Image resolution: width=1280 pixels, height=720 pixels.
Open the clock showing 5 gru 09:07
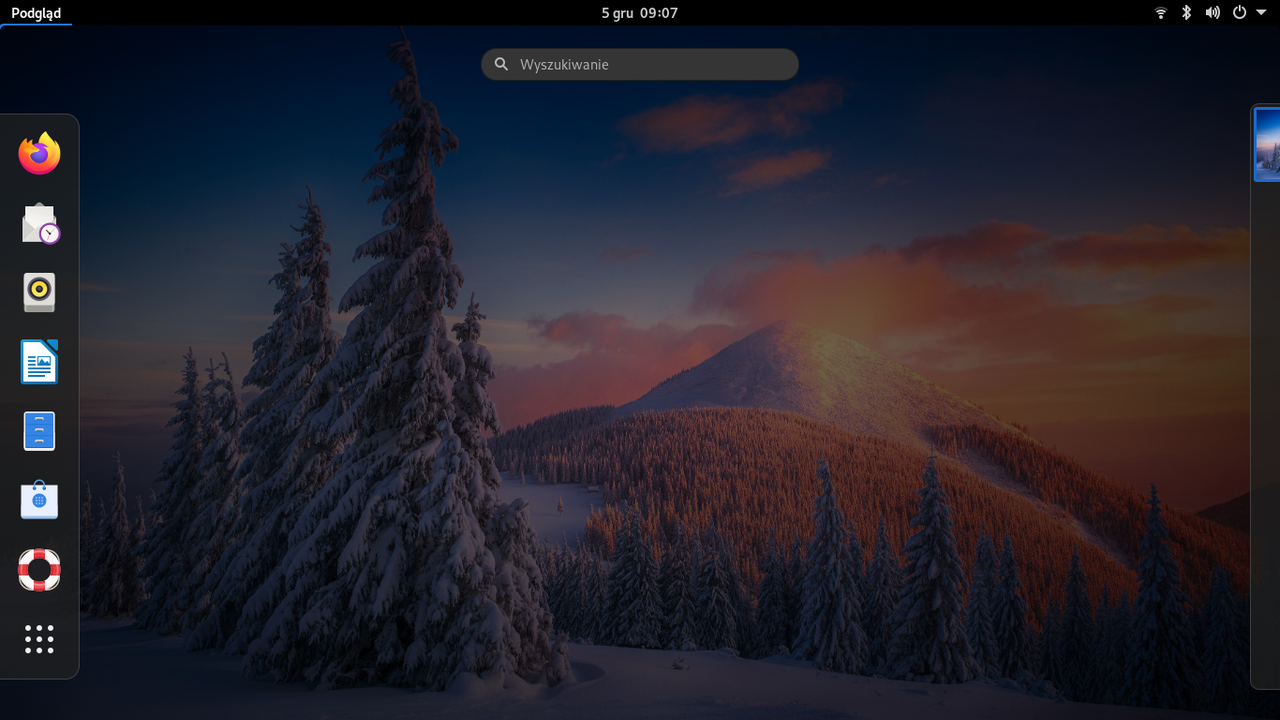(640, 13)
